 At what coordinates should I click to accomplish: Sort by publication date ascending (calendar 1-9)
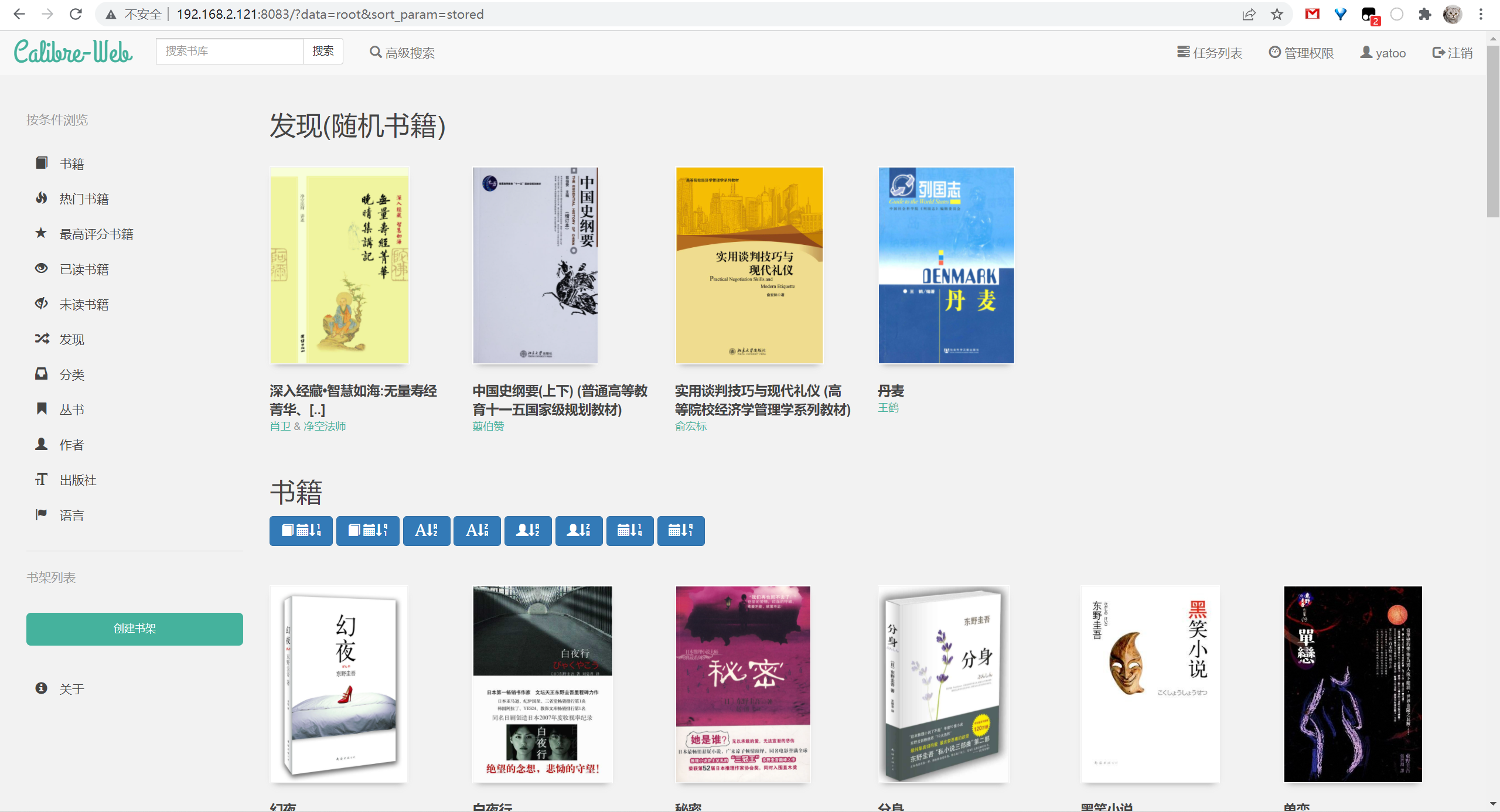pos(630,531)
